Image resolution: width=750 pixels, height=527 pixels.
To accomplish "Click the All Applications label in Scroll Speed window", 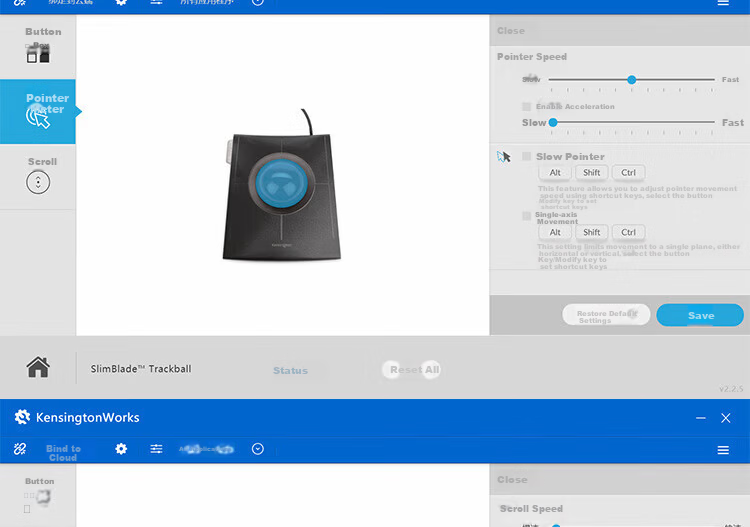I will (206, 449).
